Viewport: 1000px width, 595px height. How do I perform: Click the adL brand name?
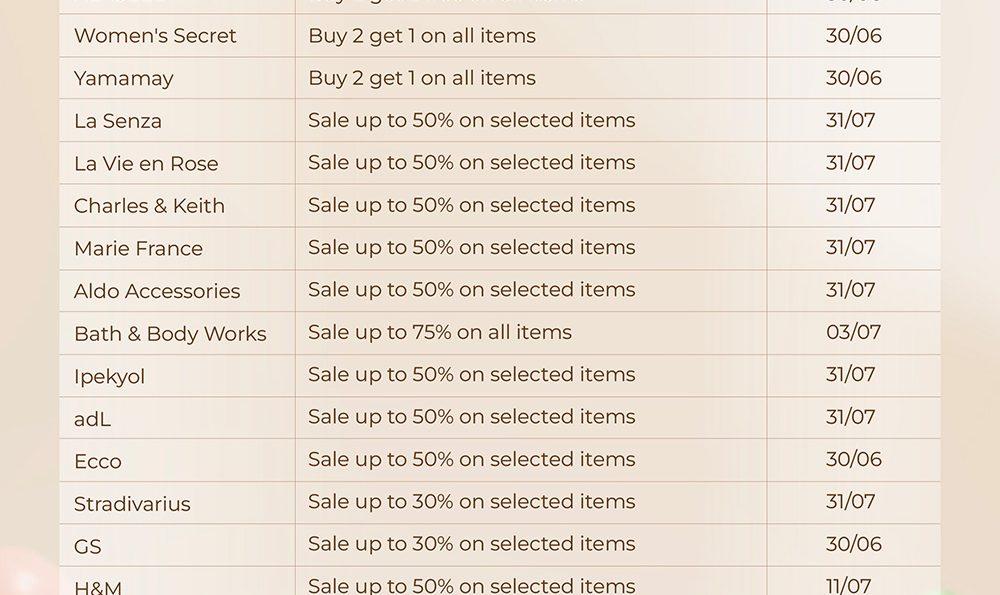click(x=92, y=419)
